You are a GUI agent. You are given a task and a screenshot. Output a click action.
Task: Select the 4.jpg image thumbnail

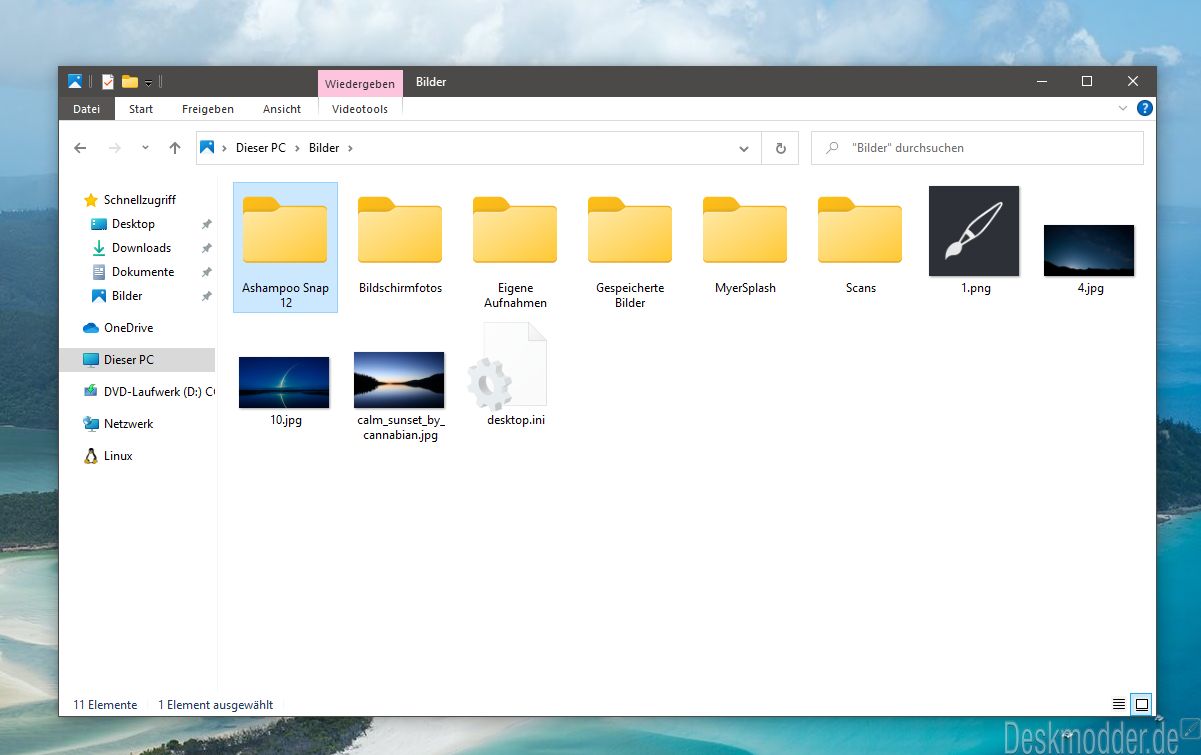[x=1089, y=250]
